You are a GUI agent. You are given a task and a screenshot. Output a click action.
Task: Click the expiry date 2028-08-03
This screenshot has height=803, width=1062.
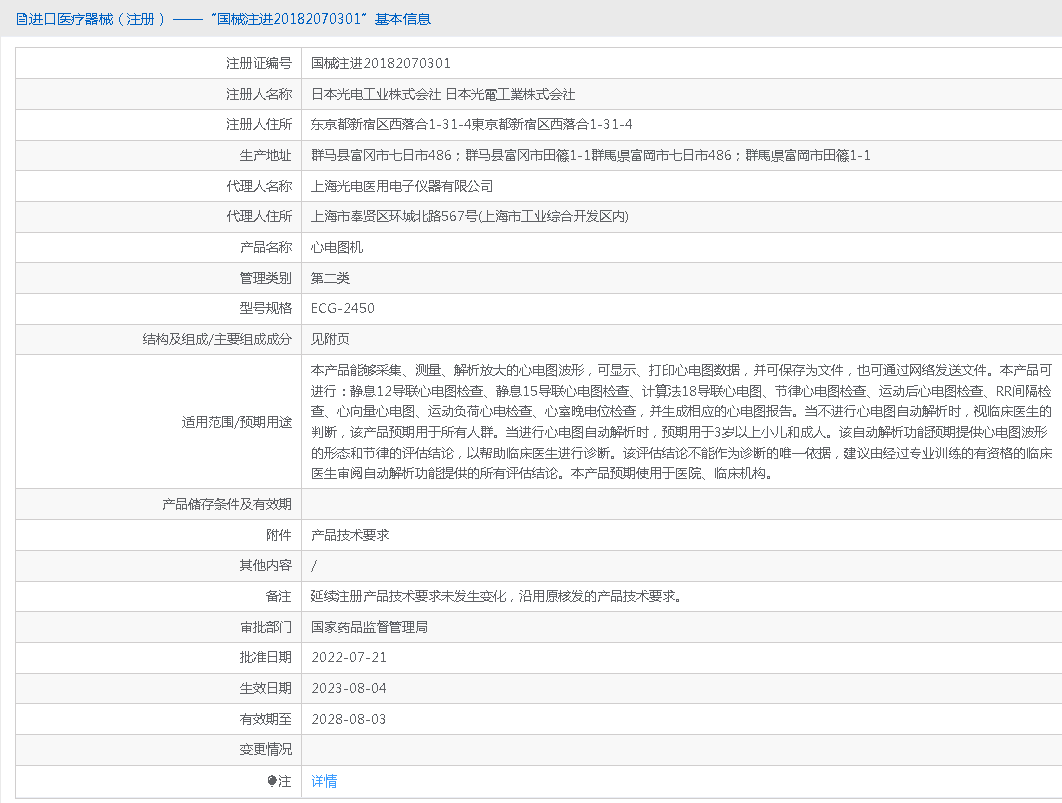click(x=348, y=719)
